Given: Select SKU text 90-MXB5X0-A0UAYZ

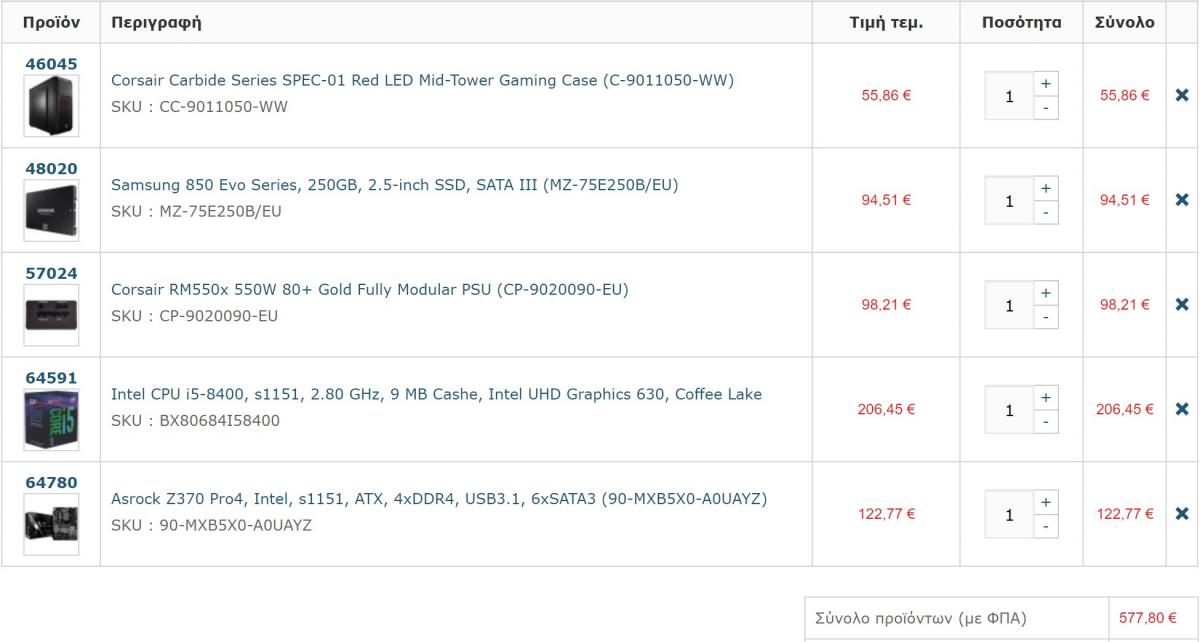Looking at the screenshot, I should 236,525.
